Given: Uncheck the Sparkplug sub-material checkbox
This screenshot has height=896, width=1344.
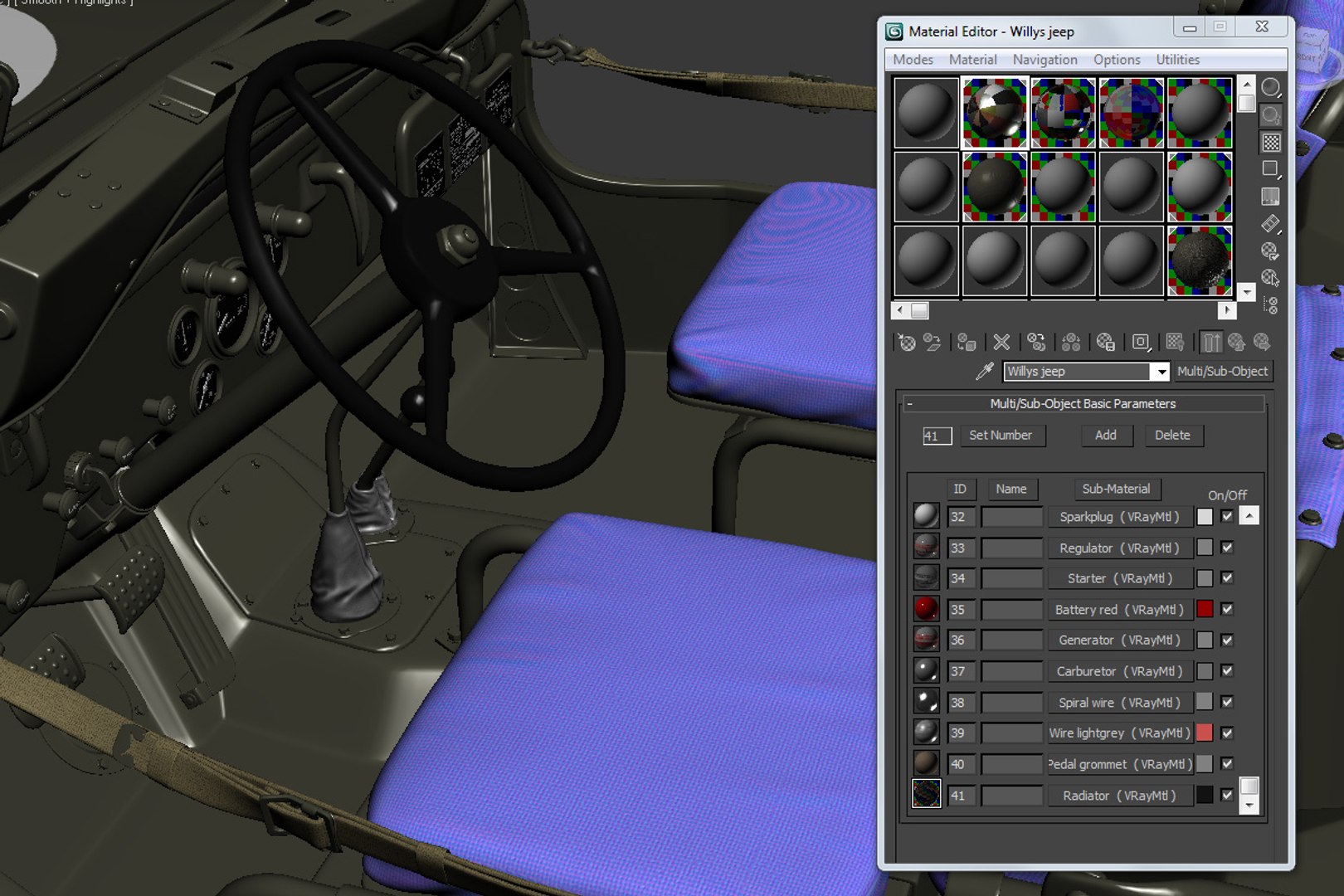Looking at the screenshot, I should click(1227, 516).
